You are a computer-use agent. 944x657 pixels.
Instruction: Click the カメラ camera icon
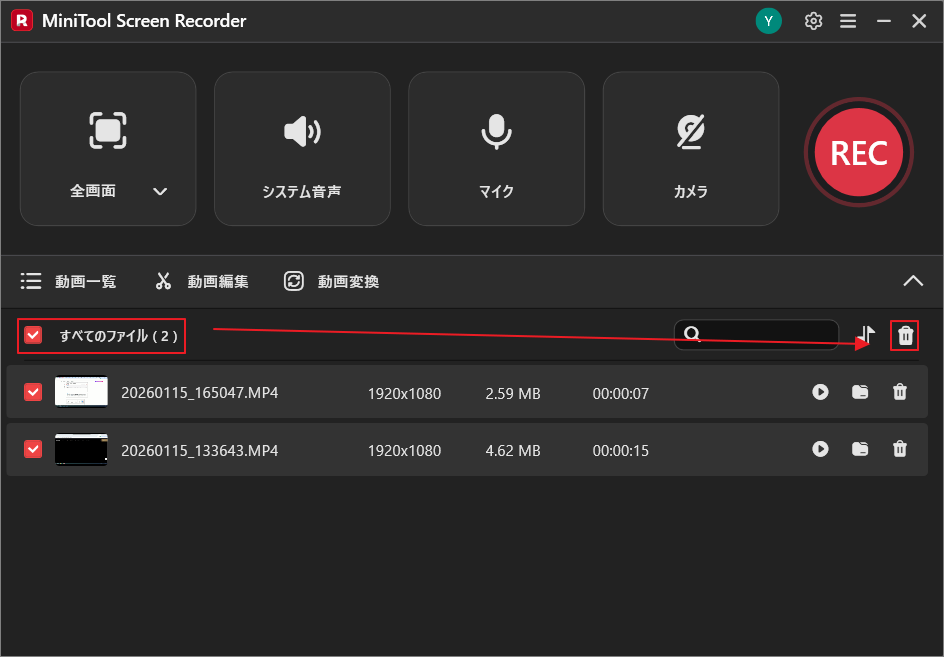pyautogui.click(x=690, y=131)
